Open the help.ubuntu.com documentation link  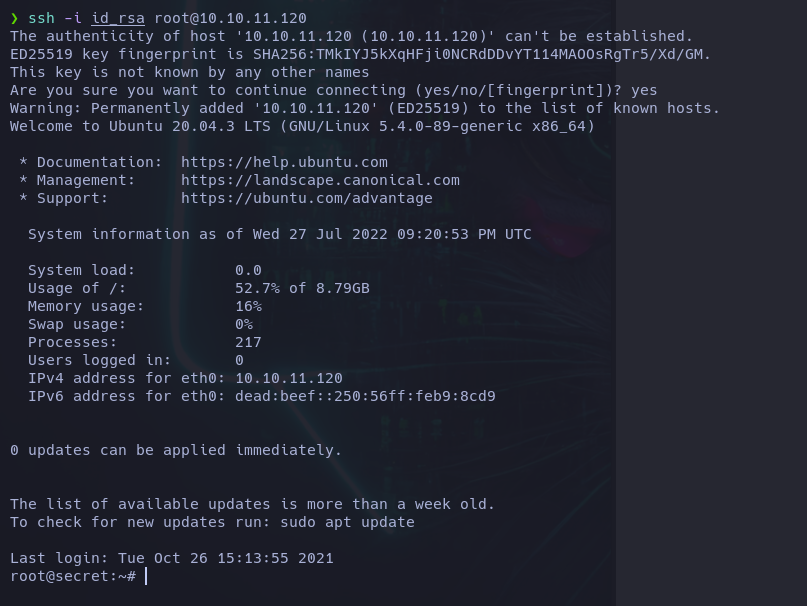coord(284,162)
